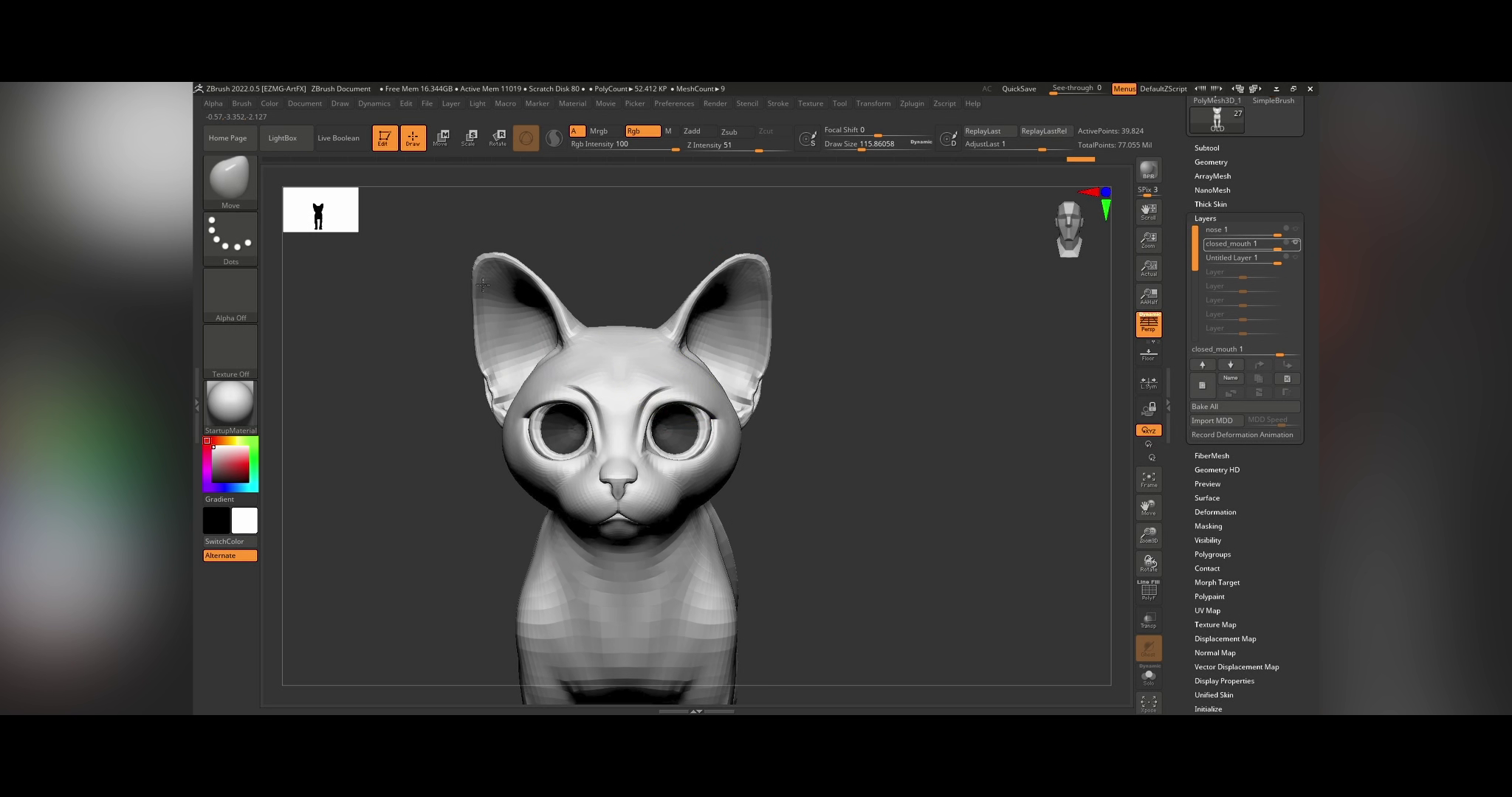Move the closed_mouth layer down with the arrow
The width and height of the screenshot is (1512, 797).
point(1230,365)
